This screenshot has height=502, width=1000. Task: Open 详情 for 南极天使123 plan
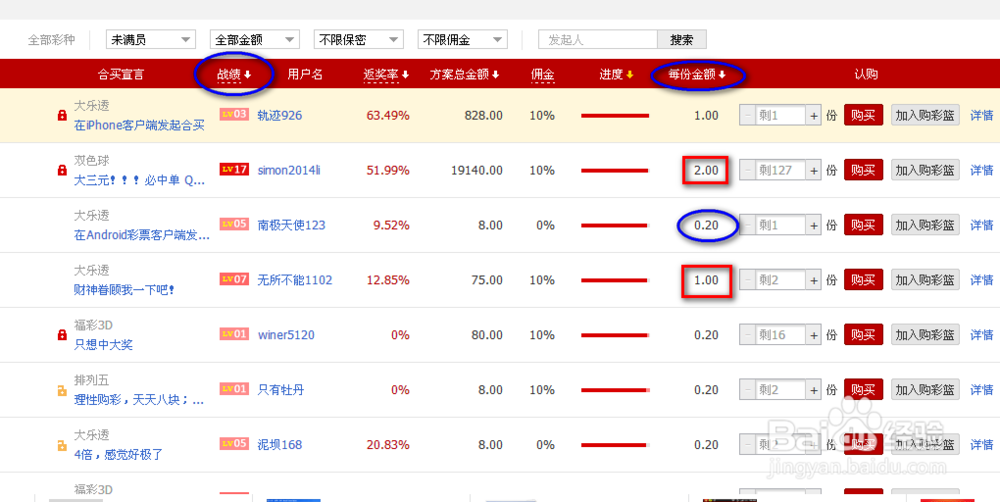tap(982, 225)
